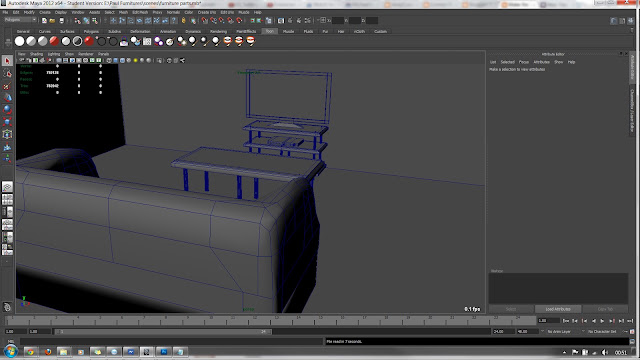The height and width of the screenshot is (360, 640).
Task: Play the animation forwards
Action: [x=602, y=321]
